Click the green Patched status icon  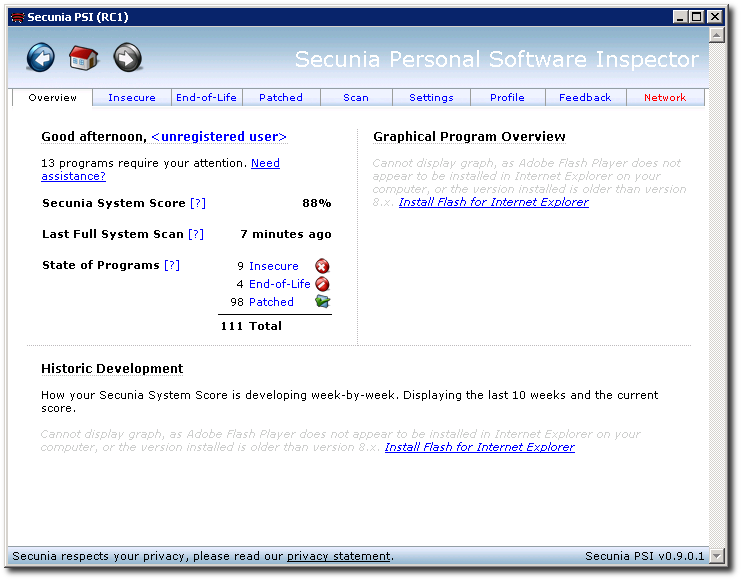pyautogui.click(x=322, y=302)
